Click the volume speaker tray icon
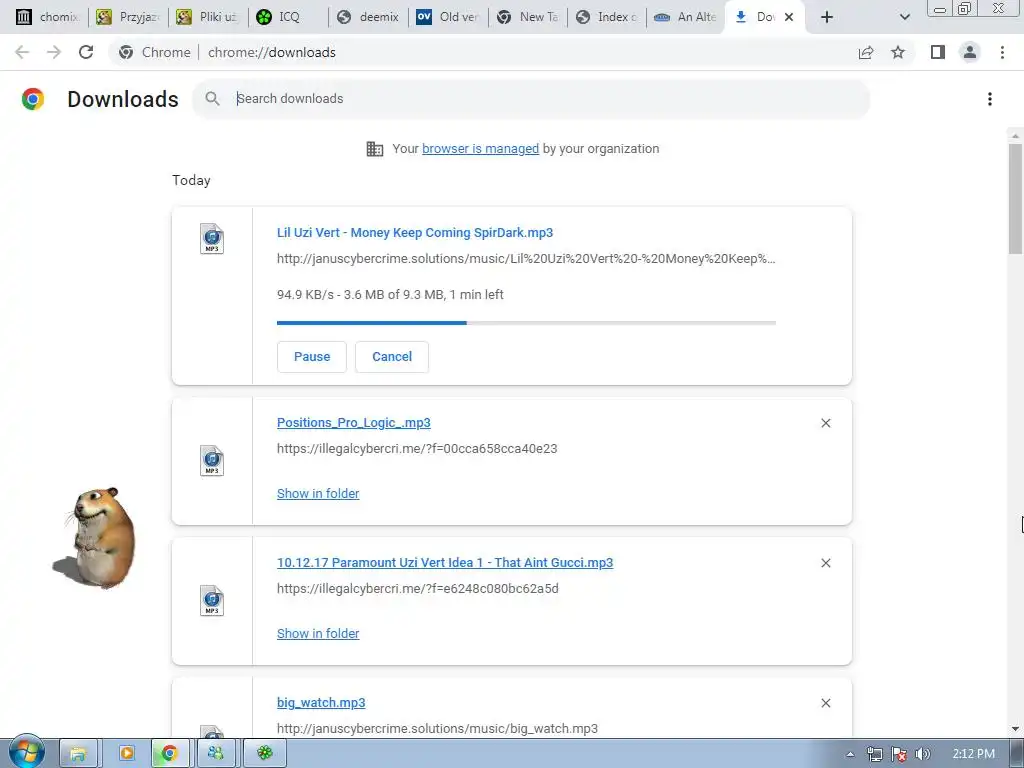This screenshot has height=768, width=1024. coord(923,754)
